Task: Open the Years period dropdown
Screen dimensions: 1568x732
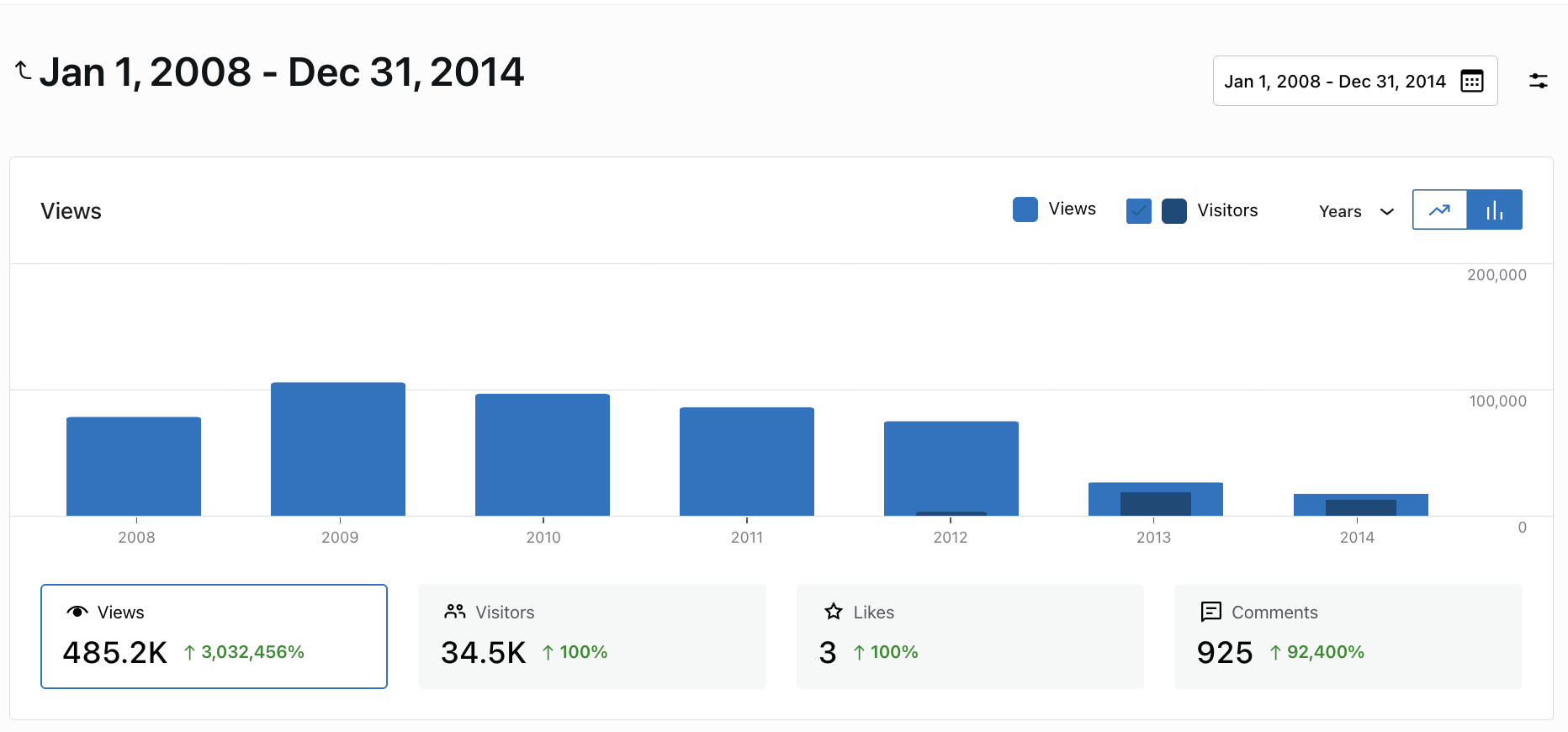Action: (1357, 211)
